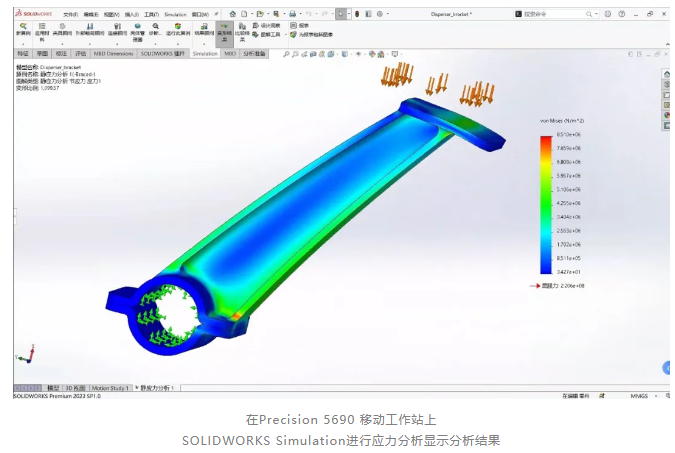Open the 工具(T) Tools menu
675x453 pixels.
[x=152, y=14]
